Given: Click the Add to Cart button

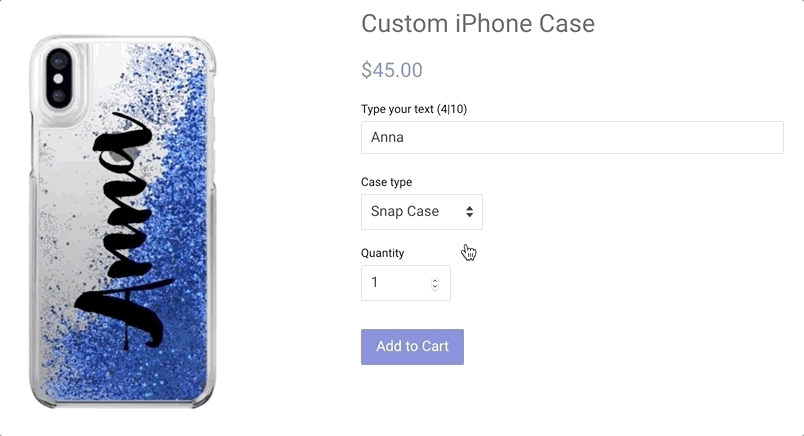Looking at the screenshot, I should click(x=412, y=347).
